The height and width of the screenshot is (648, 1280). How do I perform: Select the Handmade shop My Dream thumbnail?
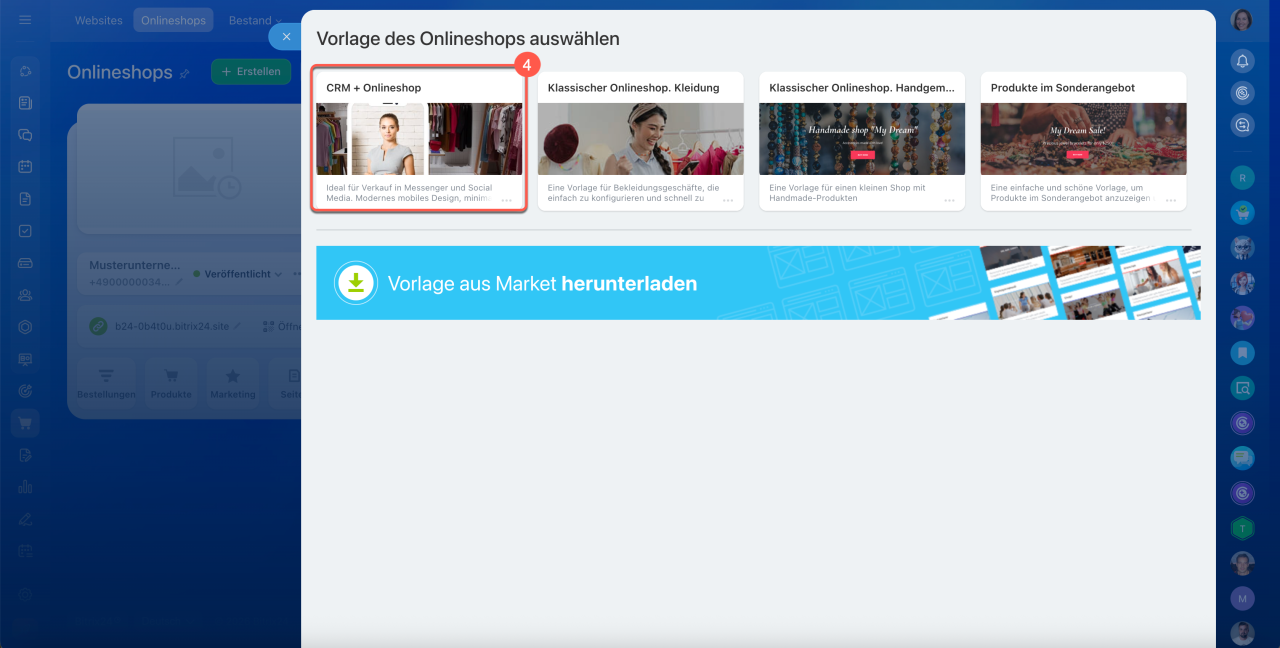click(x=862, y=139)
